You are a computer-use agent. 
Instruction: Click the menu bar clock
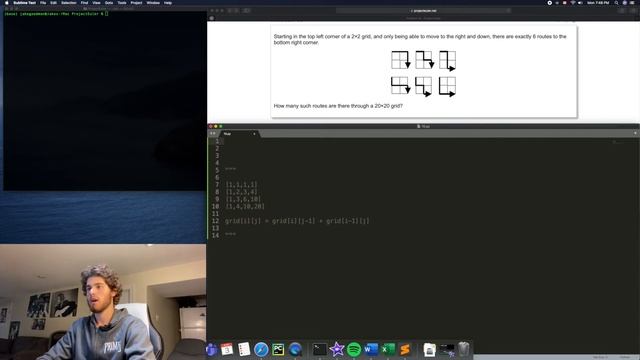598,3
